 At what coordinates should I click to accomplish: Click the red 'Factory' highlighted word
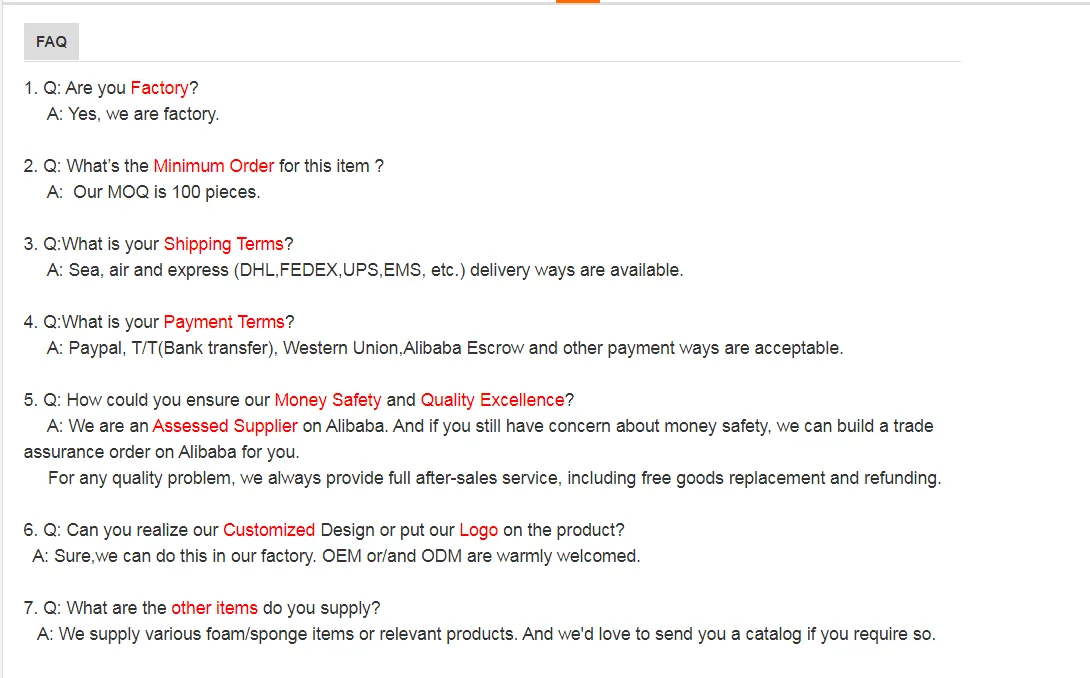click(x=159, y=88)
